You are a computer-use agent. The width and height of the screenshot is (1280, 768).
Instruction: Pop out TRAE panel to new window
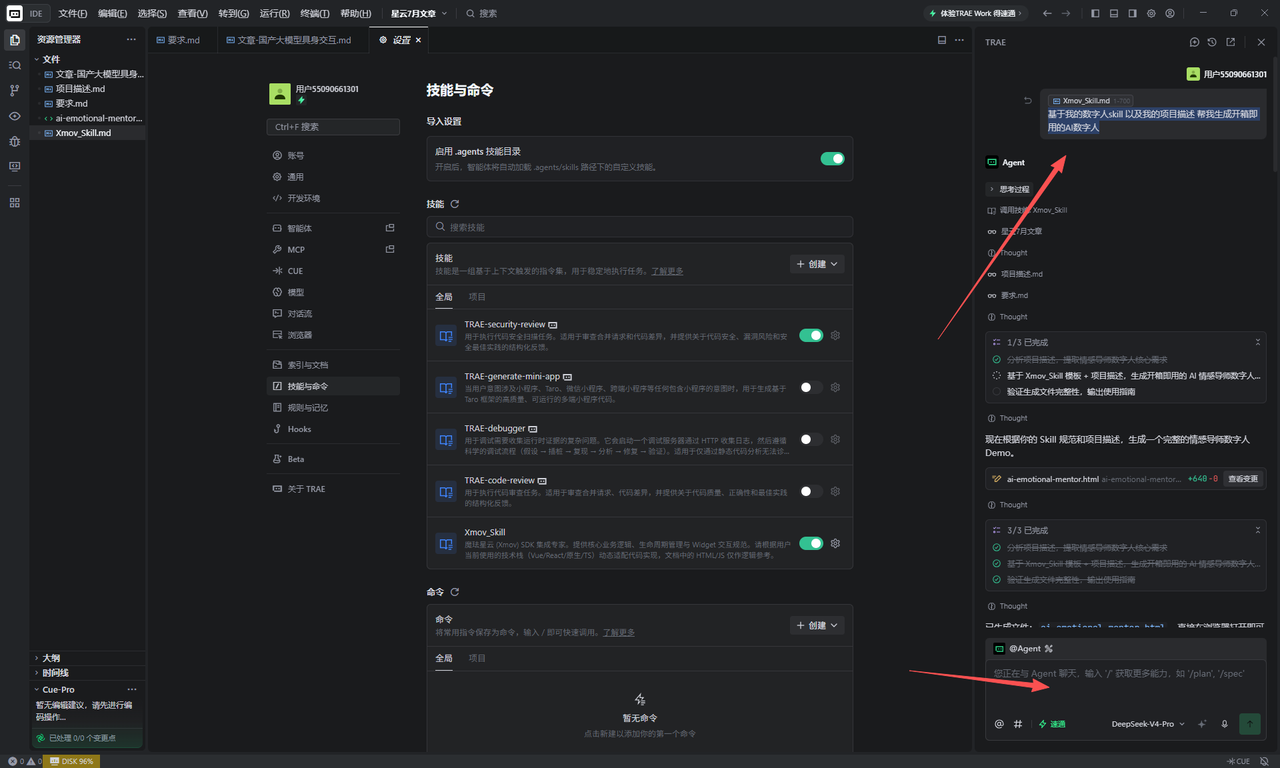click(x=1231, y=42)
